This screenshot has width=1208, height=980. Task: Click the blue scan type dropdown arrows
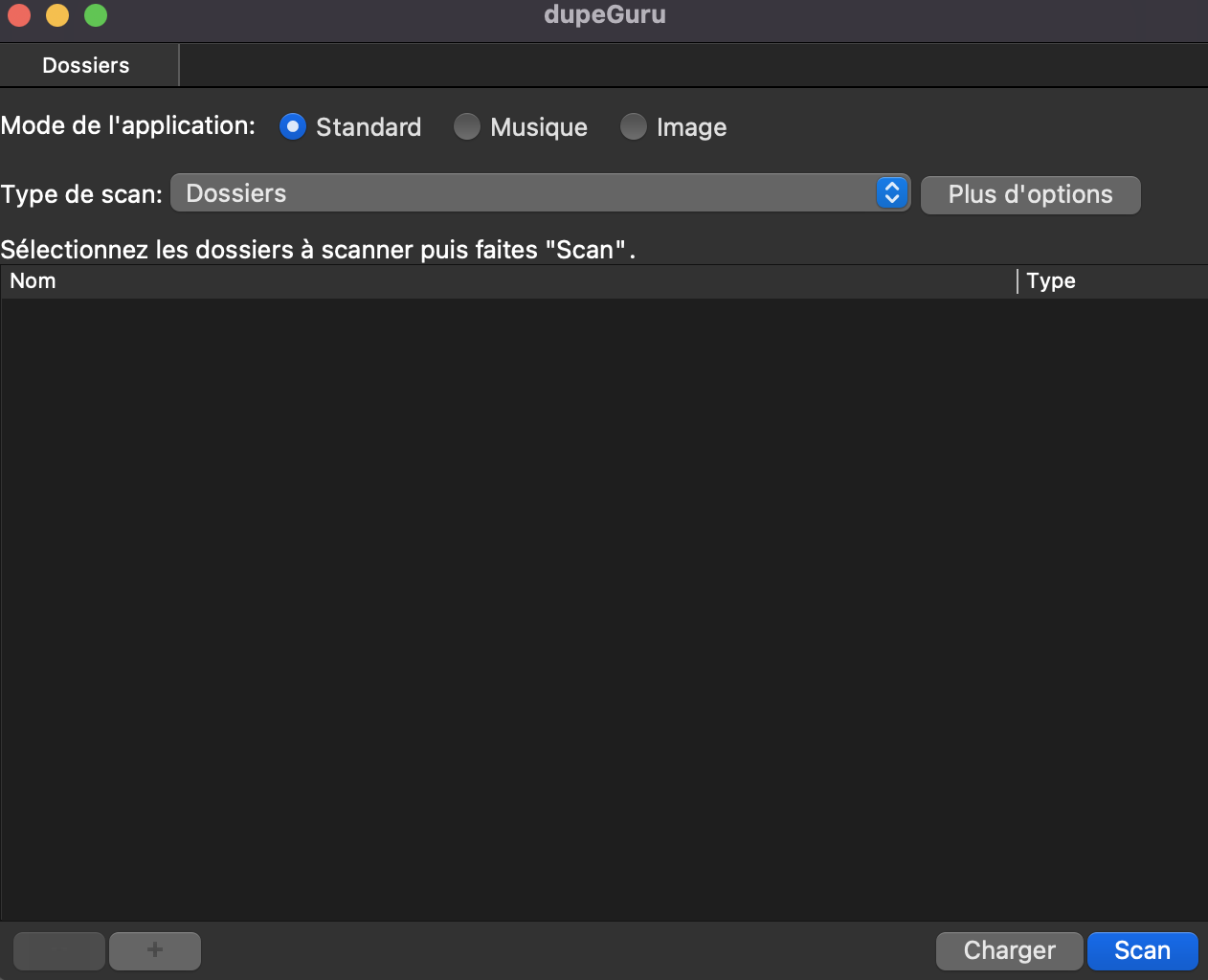click(x=891, y=193)
